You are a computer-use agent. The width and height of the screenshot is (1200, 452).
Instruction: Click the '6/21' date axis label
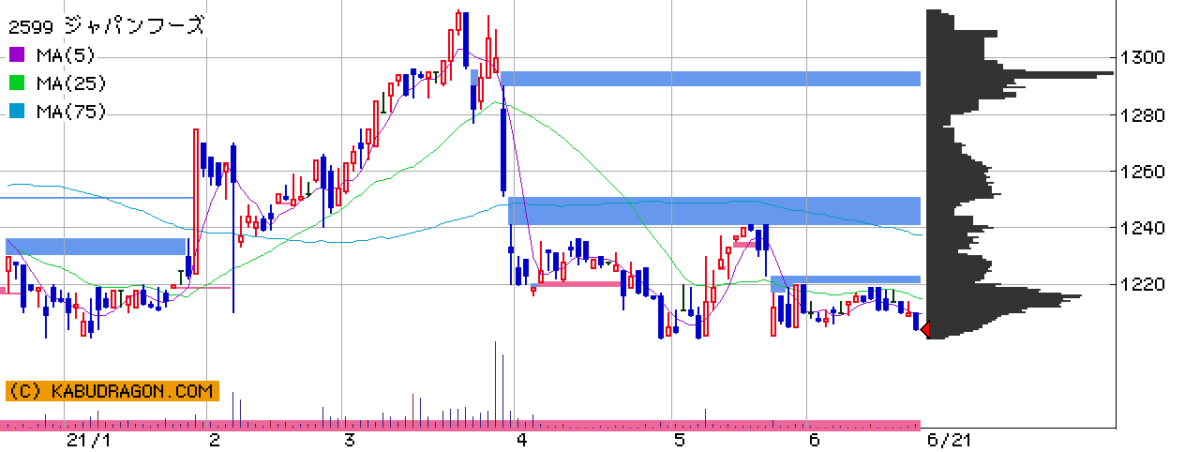[x=947, y=440]
